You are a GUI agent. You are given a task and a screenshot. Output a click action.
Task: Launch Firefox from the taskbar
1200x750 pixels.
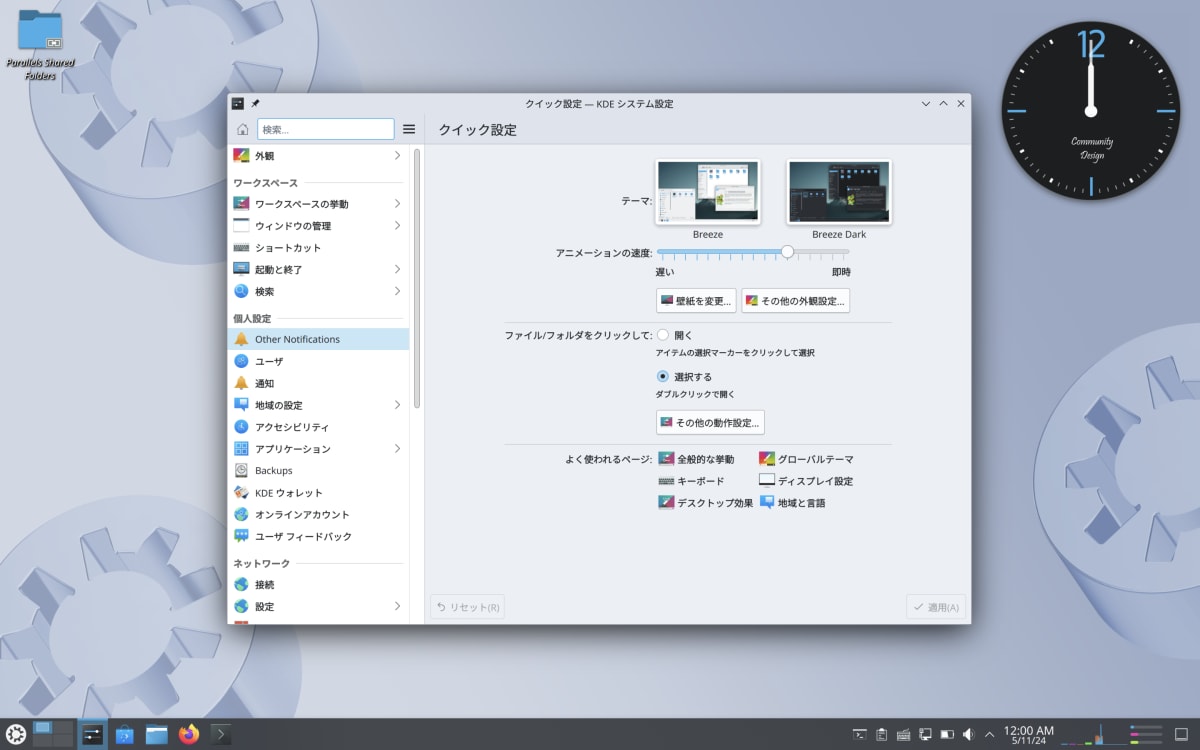(189, 734)
